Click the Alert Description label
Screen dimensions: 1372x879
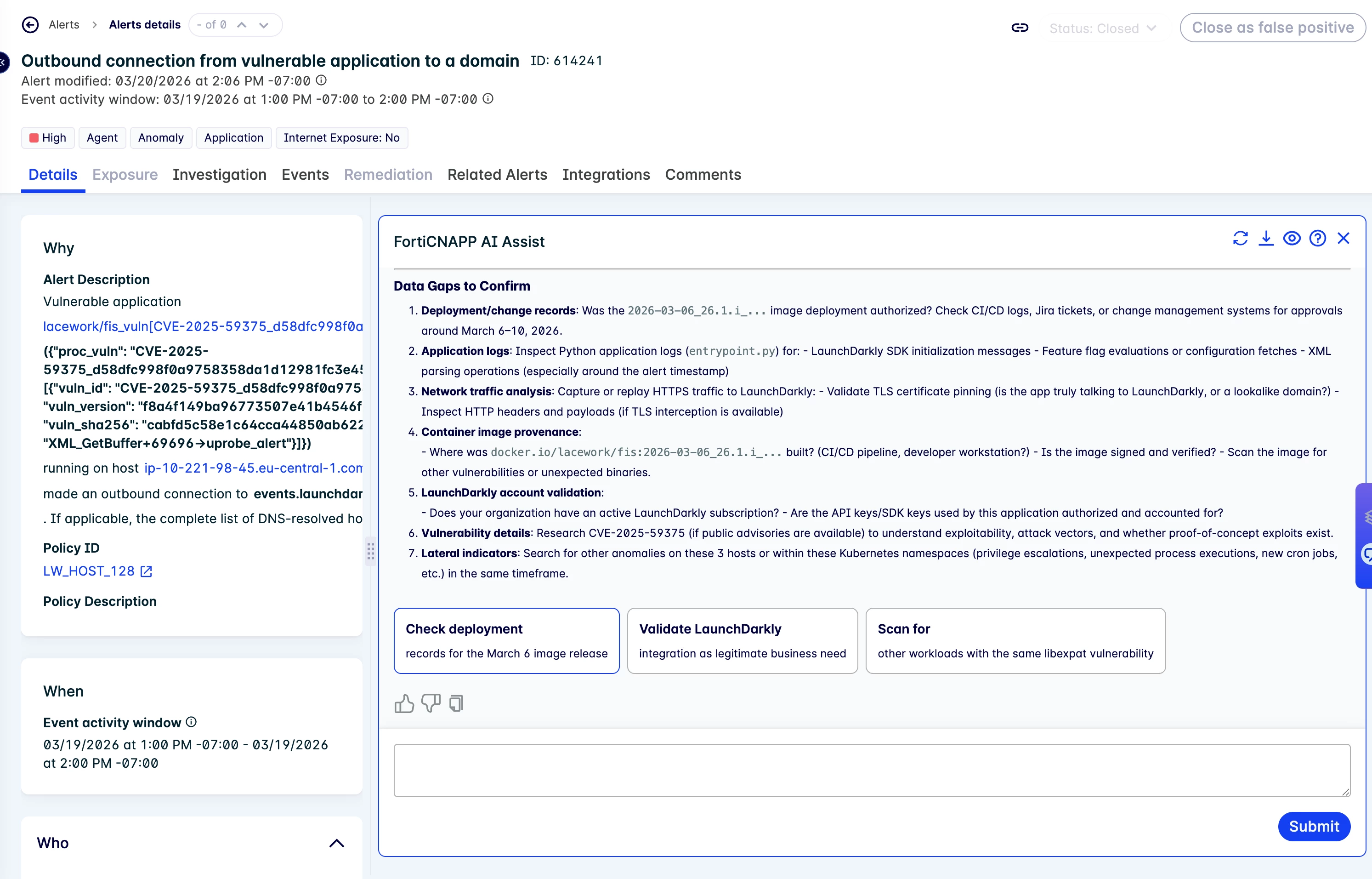click(96, 280)
